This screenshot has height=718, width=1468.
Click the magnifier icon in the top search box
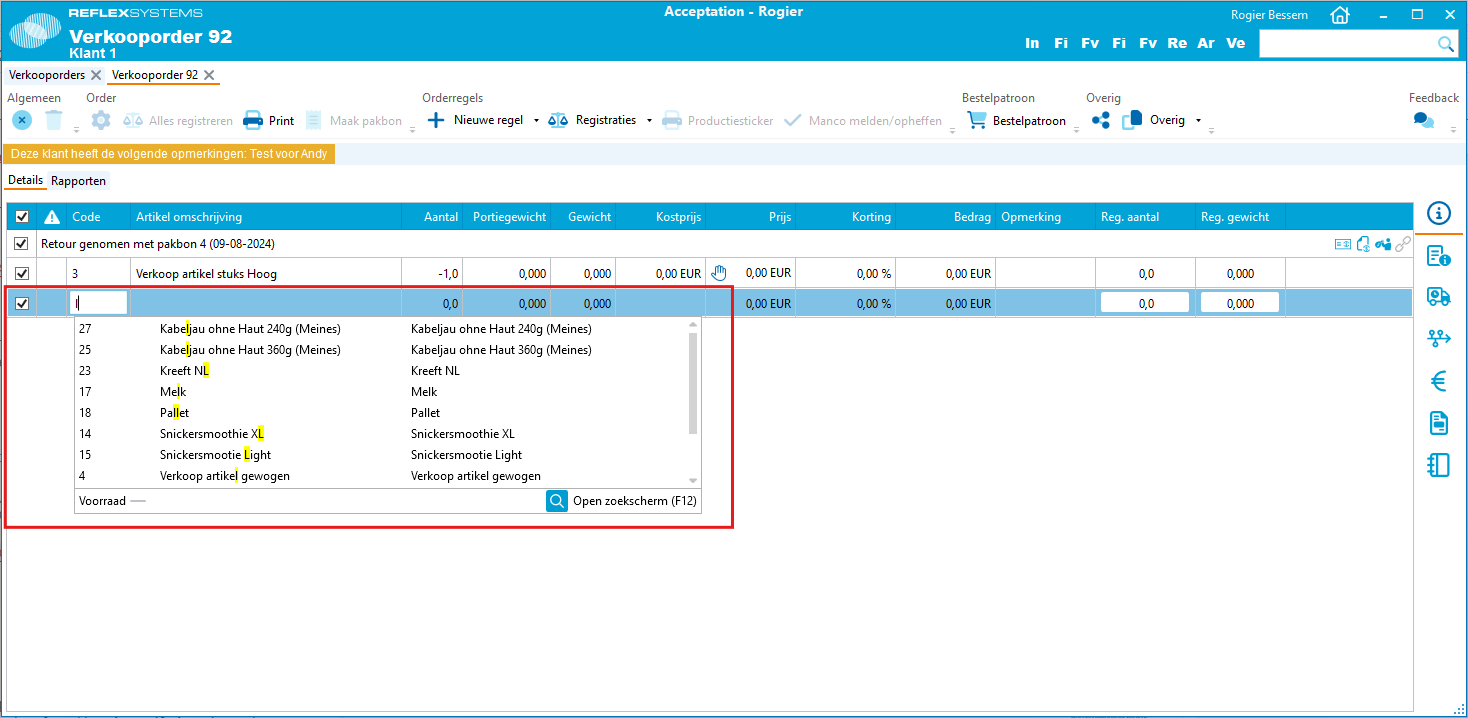(x=1445, y=44)
